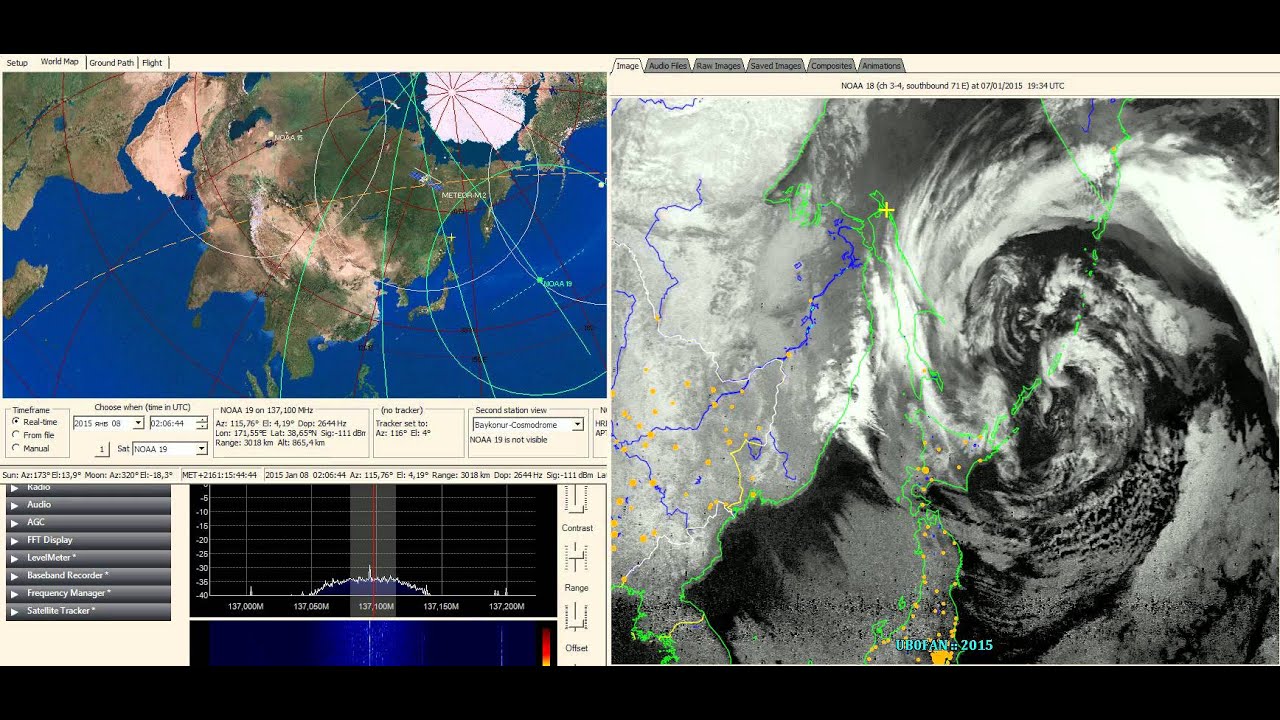This screenshot has height=720, width=1280.
Task: Expand the Baseband Recorder panel
Action: pos(88,575)
